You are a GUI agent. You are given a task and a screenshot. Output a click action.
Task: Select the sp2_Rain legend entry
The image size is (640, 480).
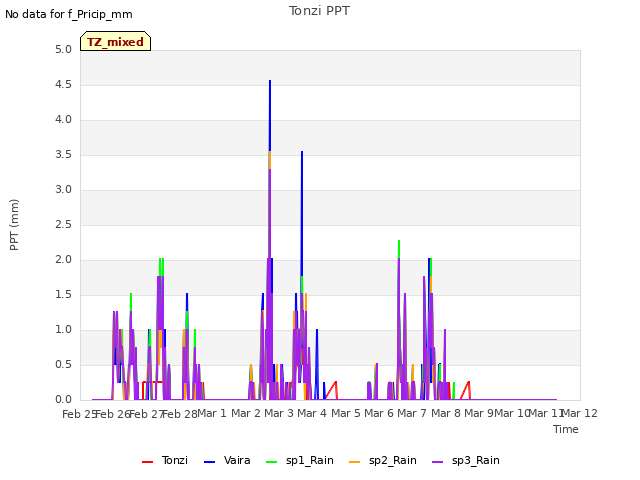pyautogui.click(x=383, y=460)
